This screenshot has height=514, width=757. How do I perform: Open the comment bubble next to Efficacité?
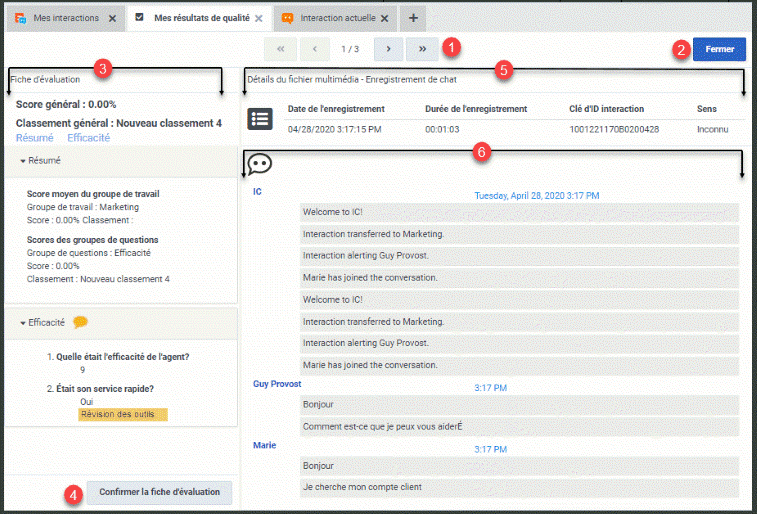[x=81, y=322]
